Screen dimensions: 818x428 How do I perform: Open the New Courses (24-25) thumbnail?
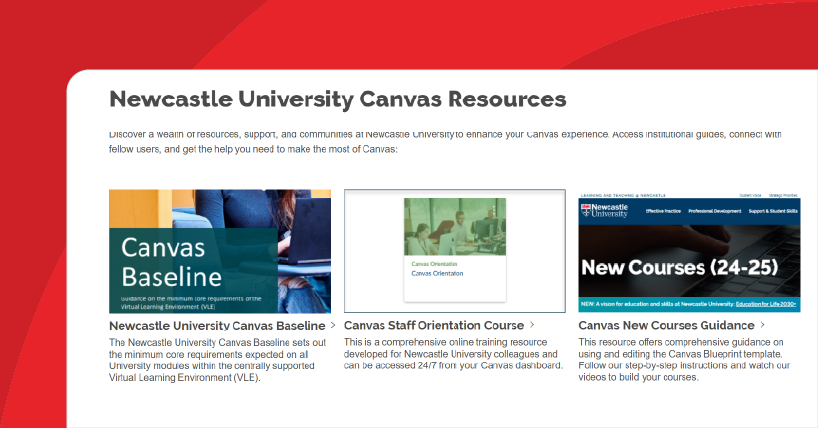[x=689, y=252]
